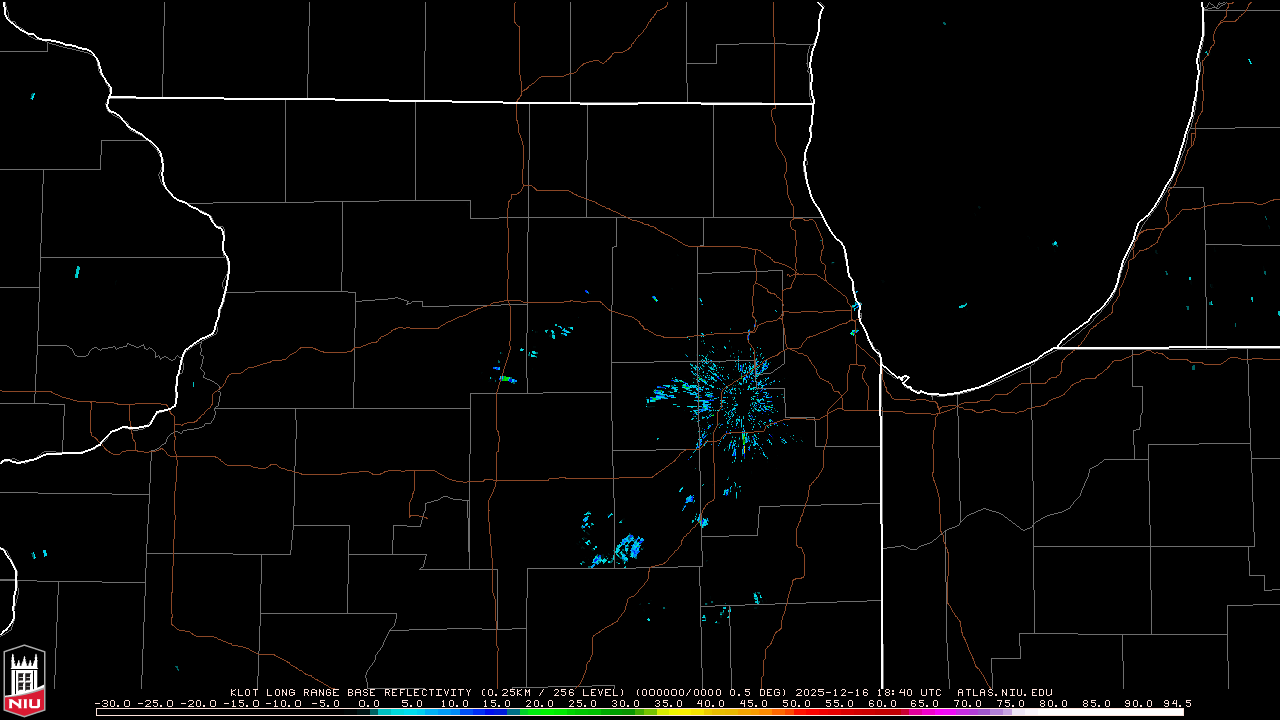Click the ATLAS.NIU.EDU label

click(x=1005, y=692)
